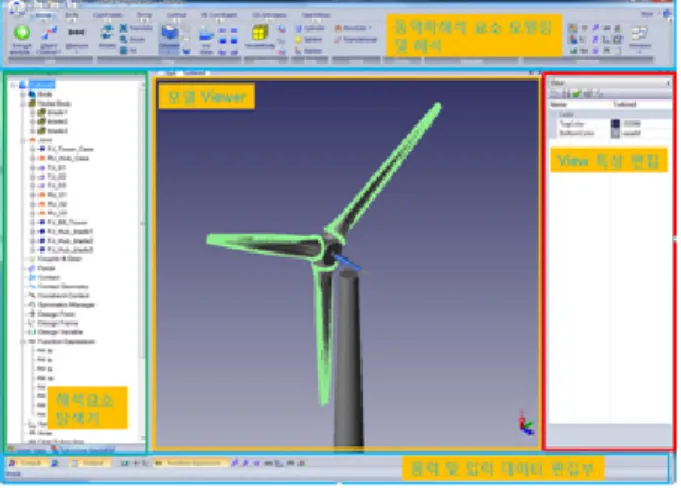Click the blue-red connector icon beside Simulate
The image size is (681, 488).
(x=49, y=33)
